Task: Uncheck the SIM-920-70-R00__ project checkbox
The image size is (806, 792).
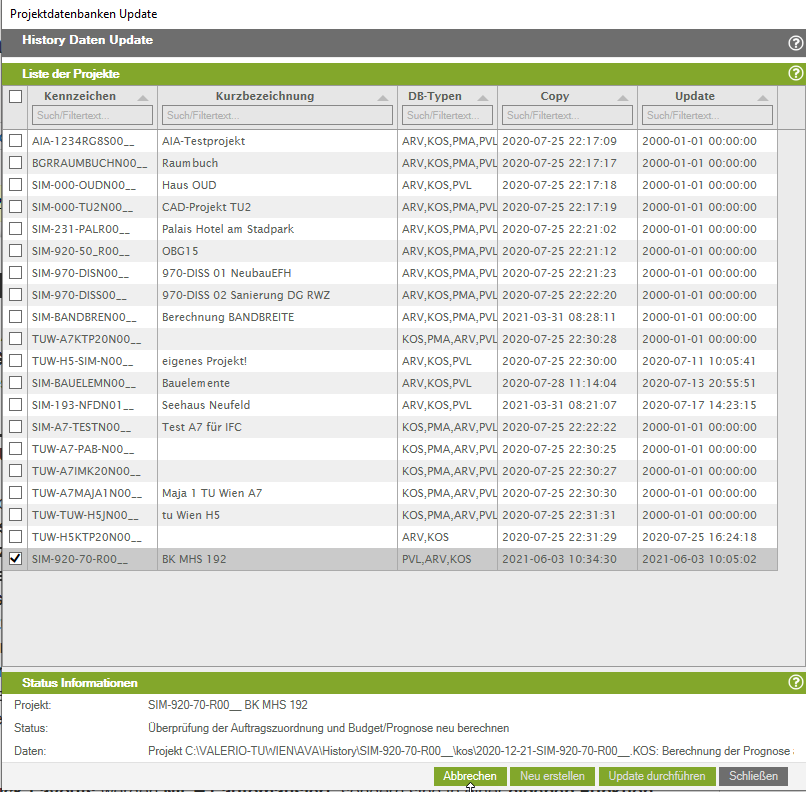Action: point(15,559)
